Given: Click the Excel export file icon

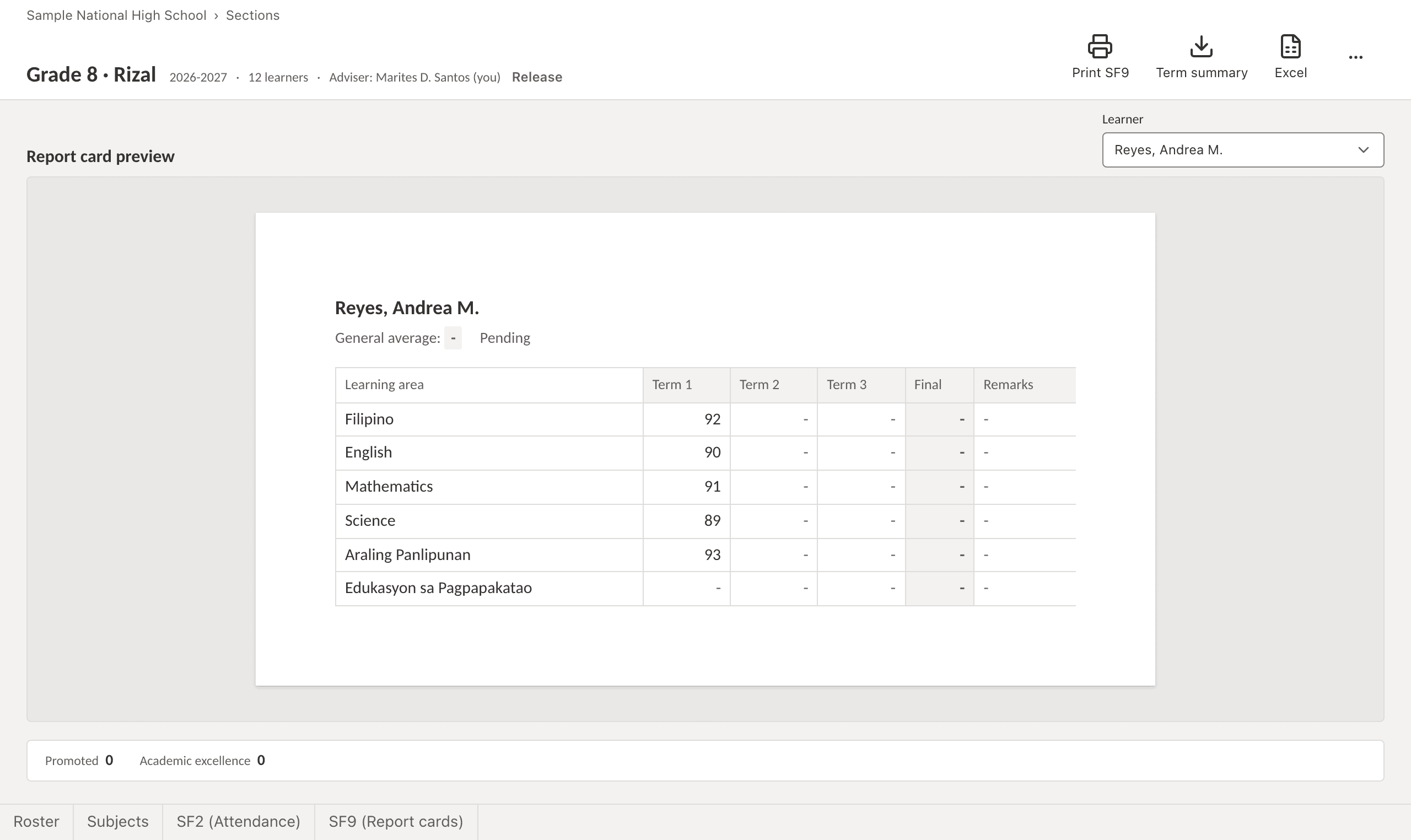Looking at the screenshot, I should point(1290,46).
